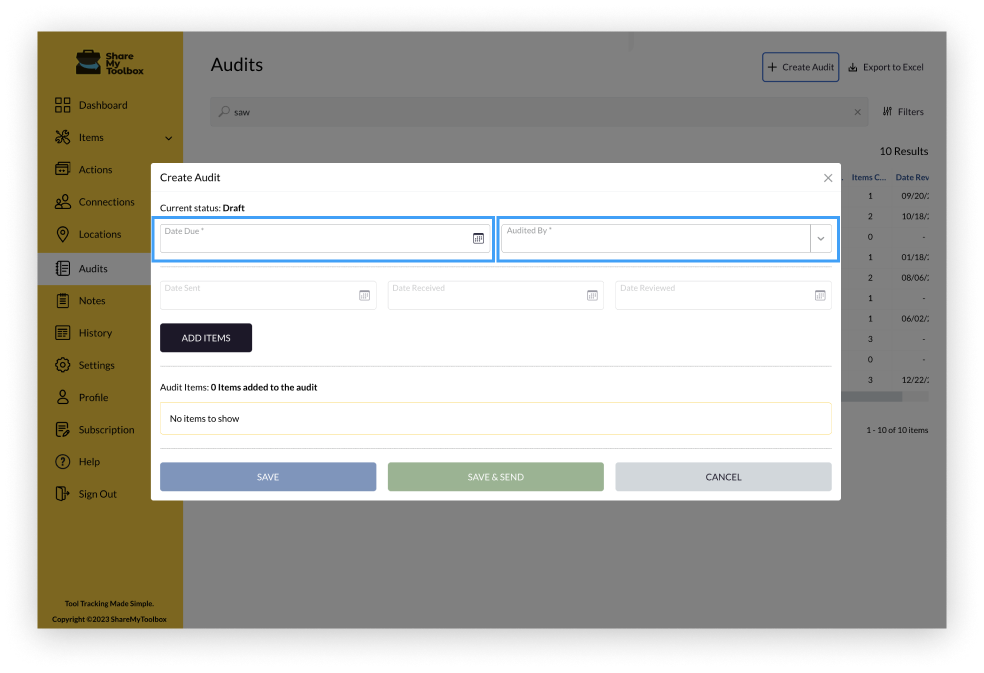Open the Date Reviewed calendar picker
This screenshot has width=984, height=673.
click(819, 295)
